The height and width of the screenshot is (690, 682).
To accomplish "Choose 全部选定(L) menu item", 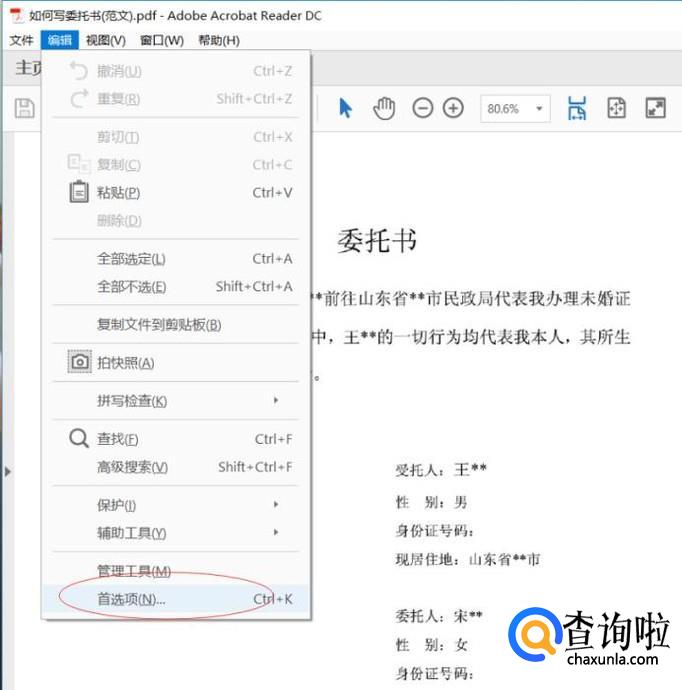I will (x=176, y=259).
